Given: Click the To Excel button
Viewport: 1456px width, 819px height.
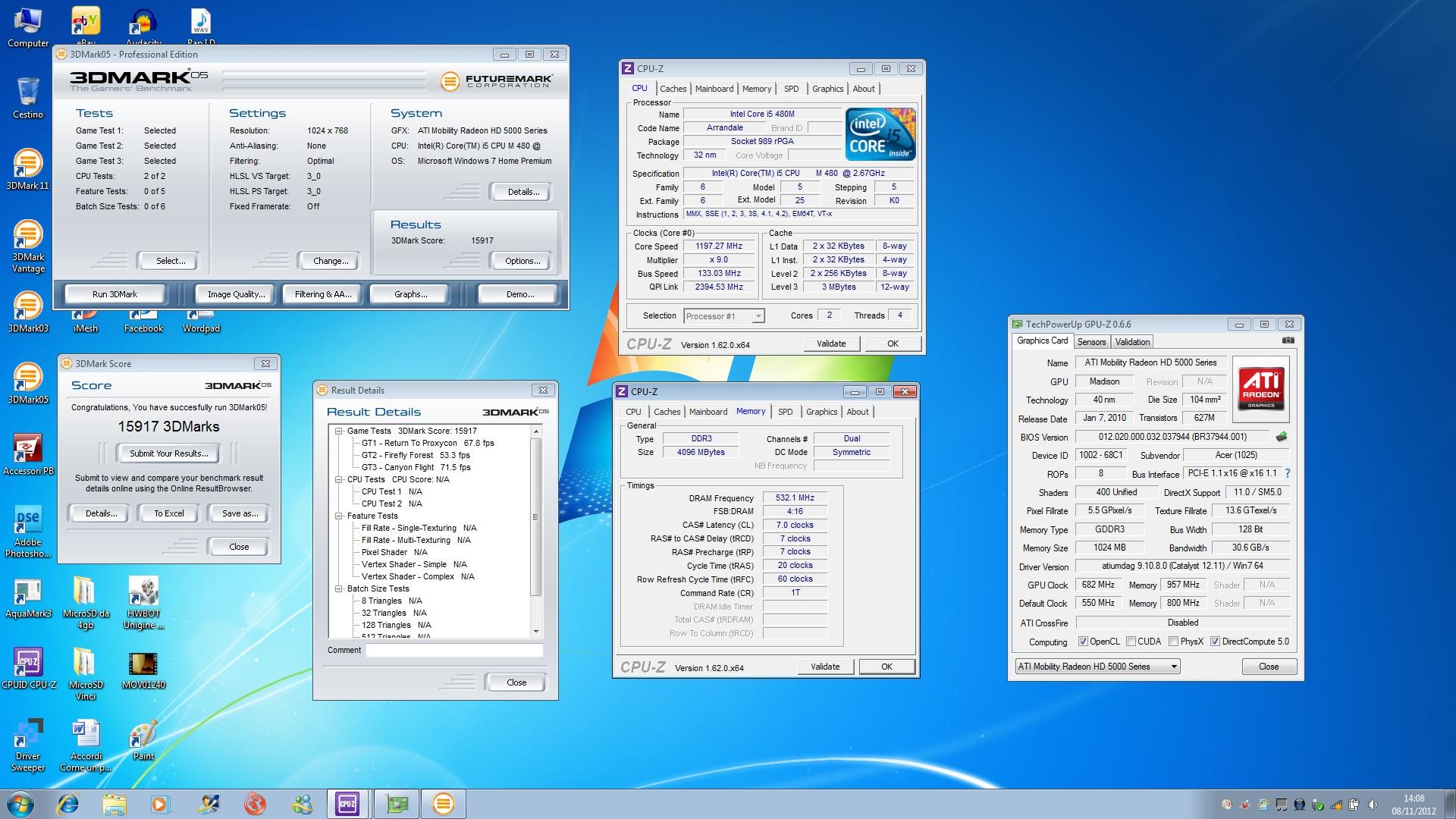Looking at the screenshot, I should pyautogui.click(x=168, y=513).
